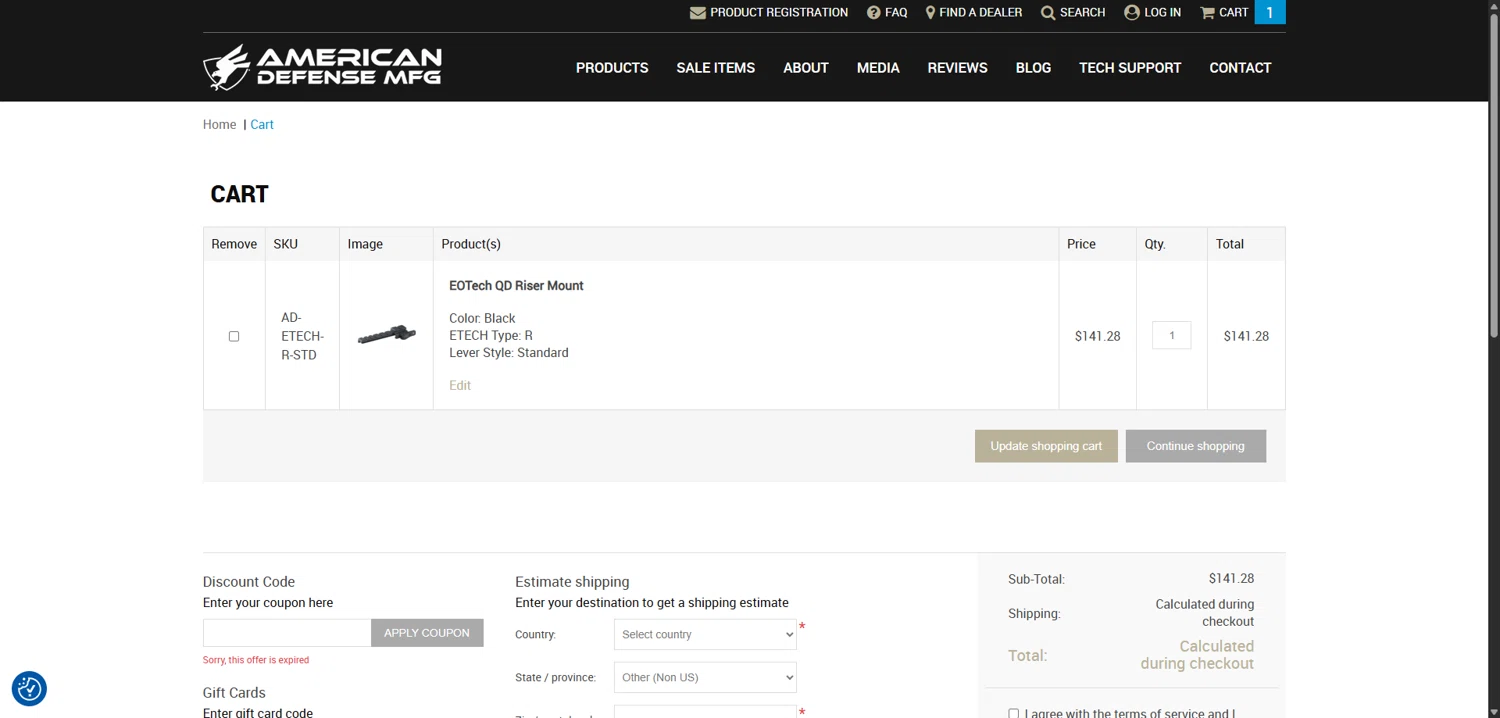Go to the Contact page

1240,68
